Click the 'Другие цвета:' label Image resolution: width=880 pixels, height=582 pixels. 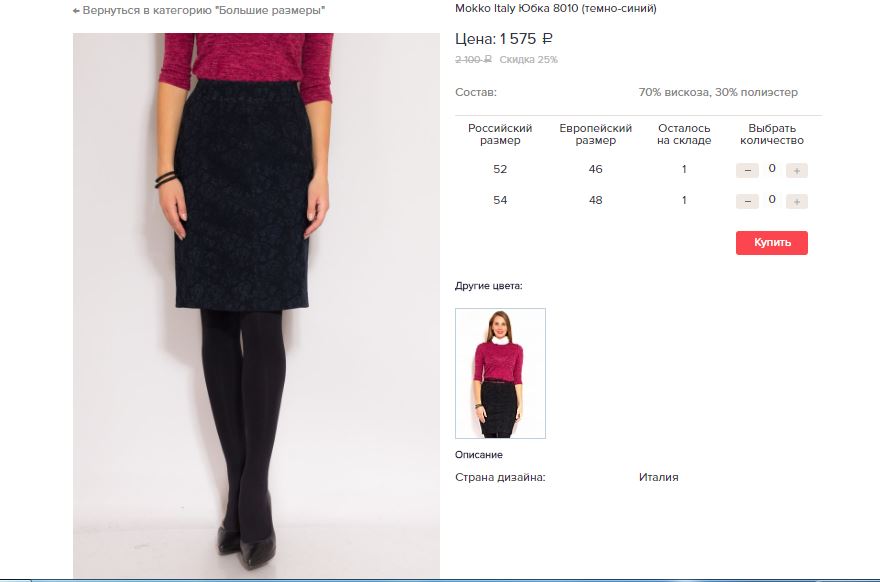(488, 286)
